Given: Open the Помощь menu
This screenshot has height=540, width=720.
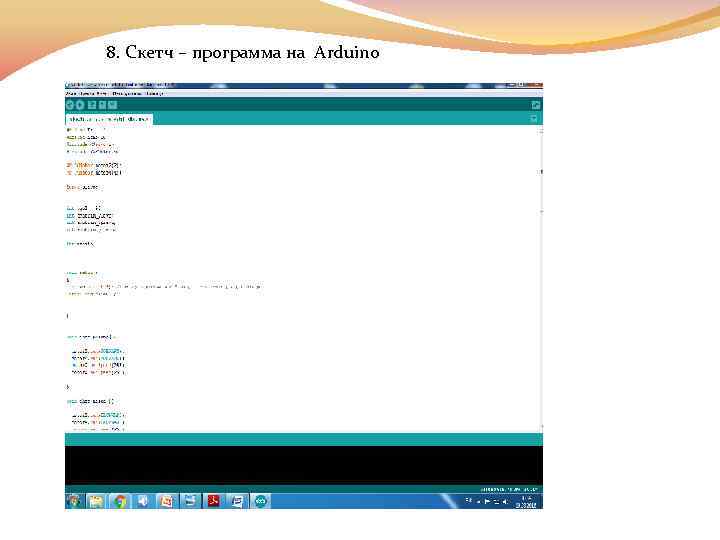Looking at the screenshot, I should pos(155,94).
